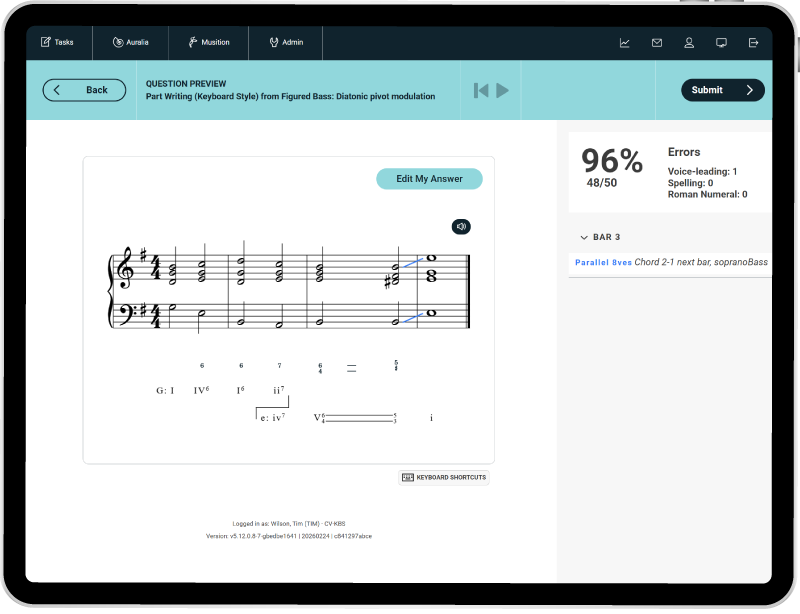Click the treble clef on the staff
The width and height of the screenshot is (800, 614).
125,270
